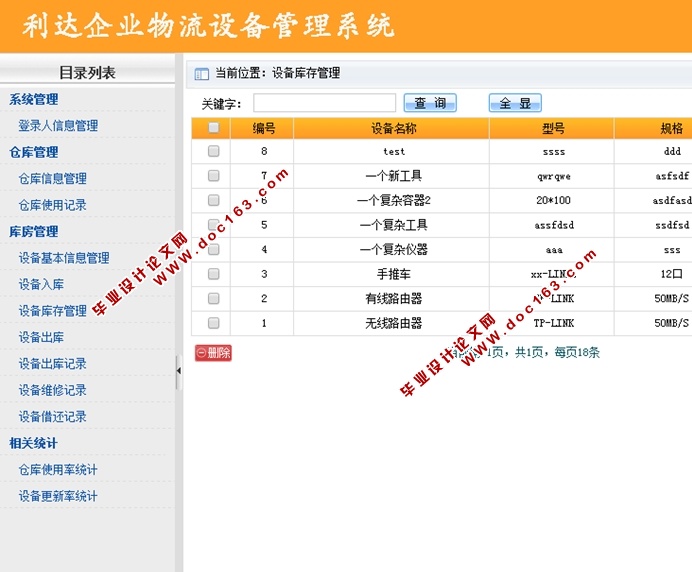692x572 pixels.
Task: Check the row for 一个复杂工具
Action: 214,225
